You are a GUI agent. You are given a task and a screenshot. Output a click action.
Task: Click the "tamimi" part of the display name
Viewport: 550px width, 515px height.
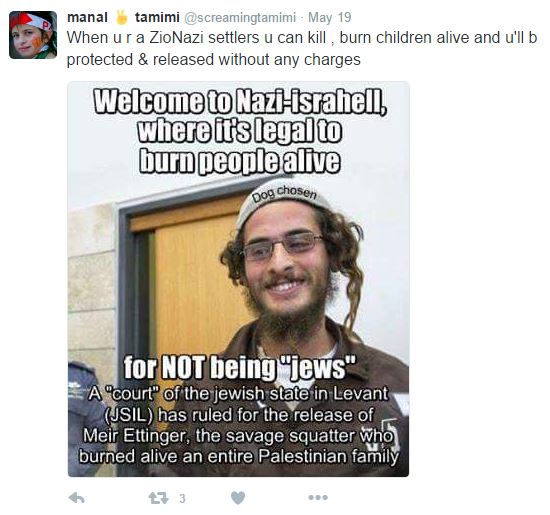tap(157, 17)
